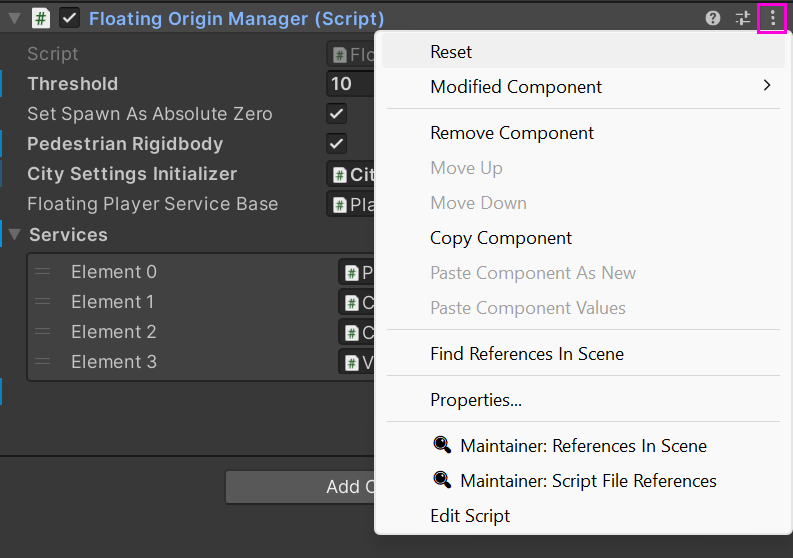Click the drag handle icon of Element 0
Viewport: 793px width, 558px height.
click(42, 272)
